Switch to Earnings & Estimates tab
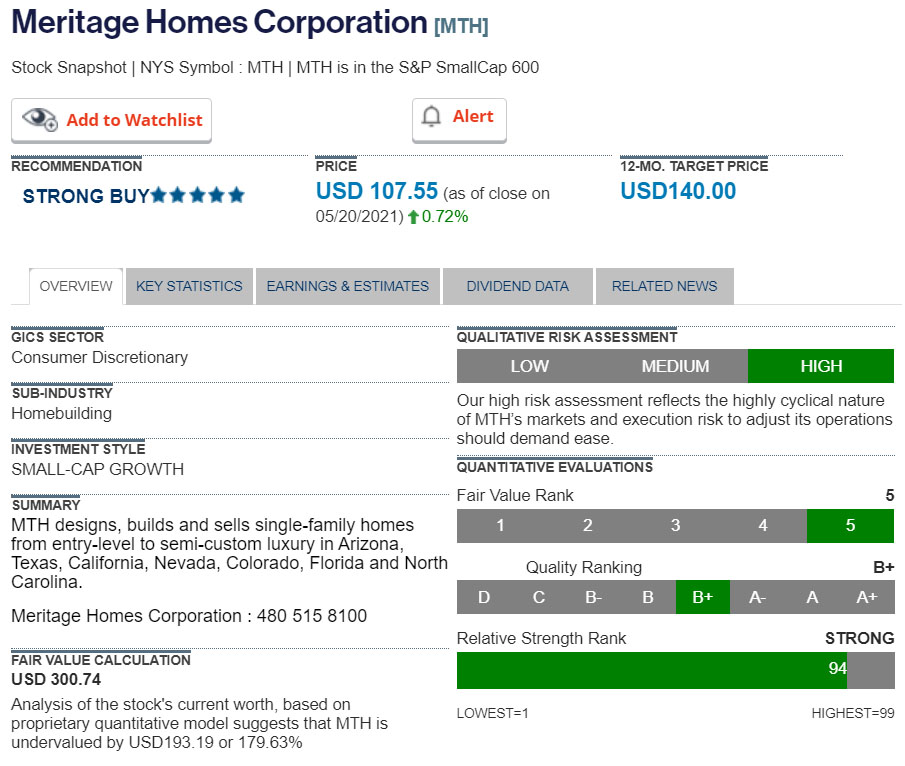 click(347, 286)
